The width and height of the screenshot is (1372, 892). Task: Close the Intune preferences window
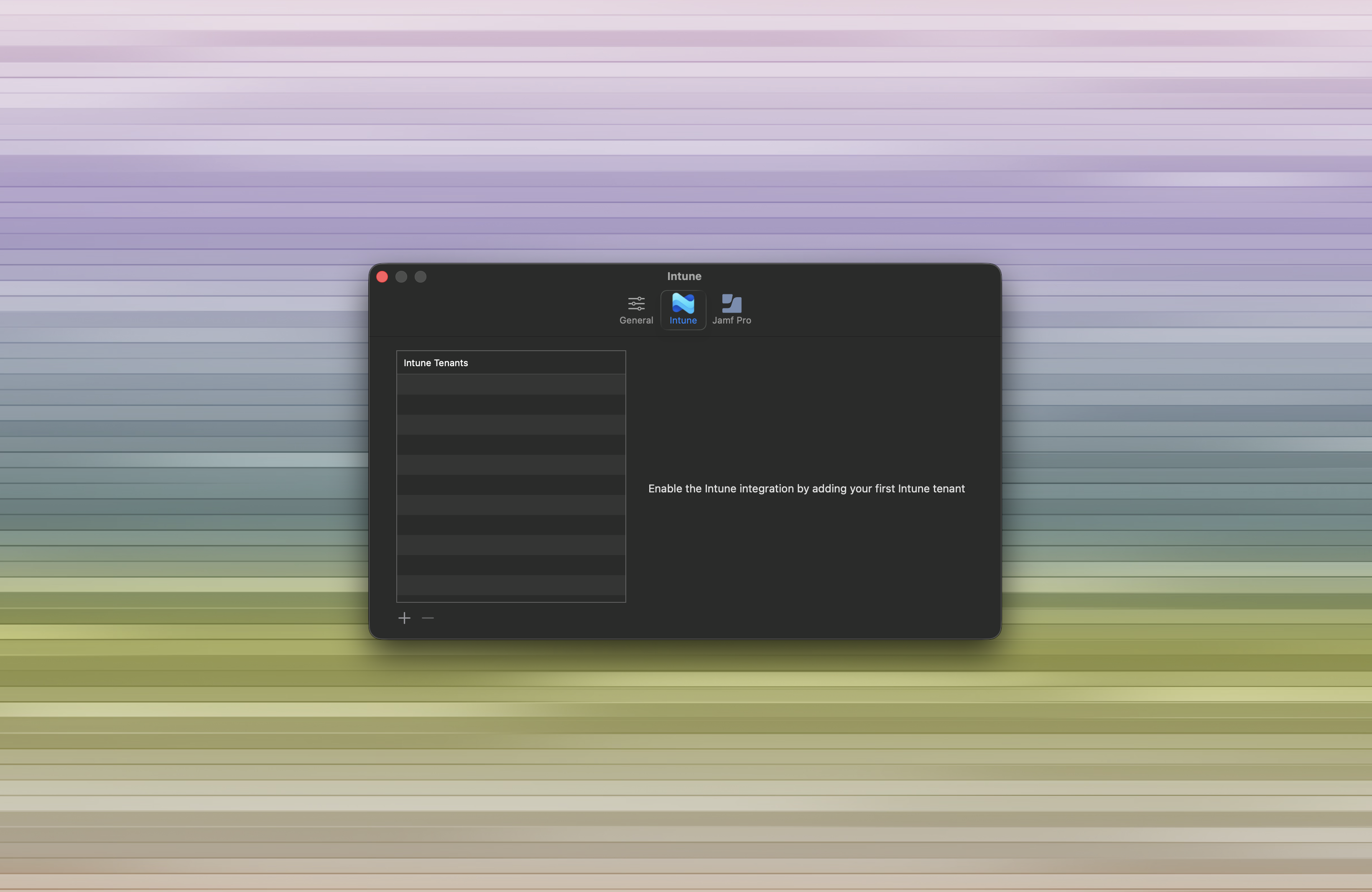click(x=382, y=277)
